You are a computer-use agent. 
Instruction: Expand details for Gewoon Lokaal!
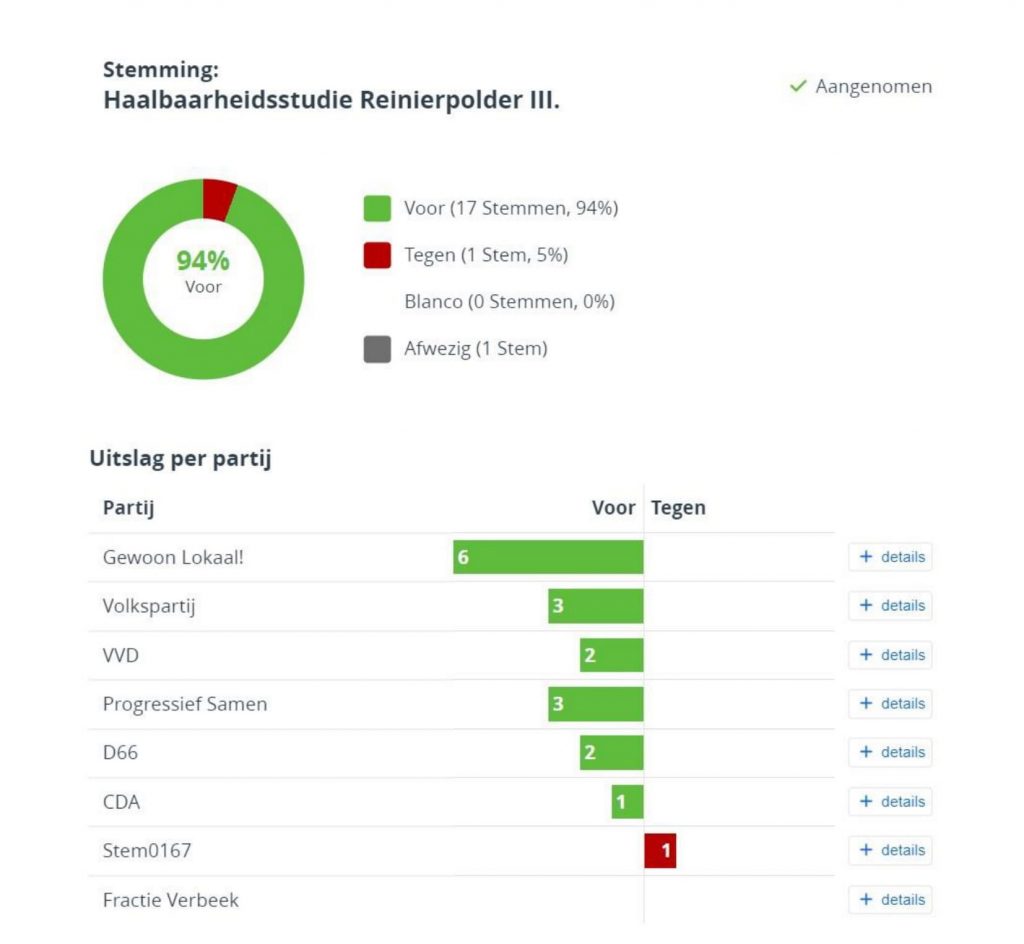890,557
